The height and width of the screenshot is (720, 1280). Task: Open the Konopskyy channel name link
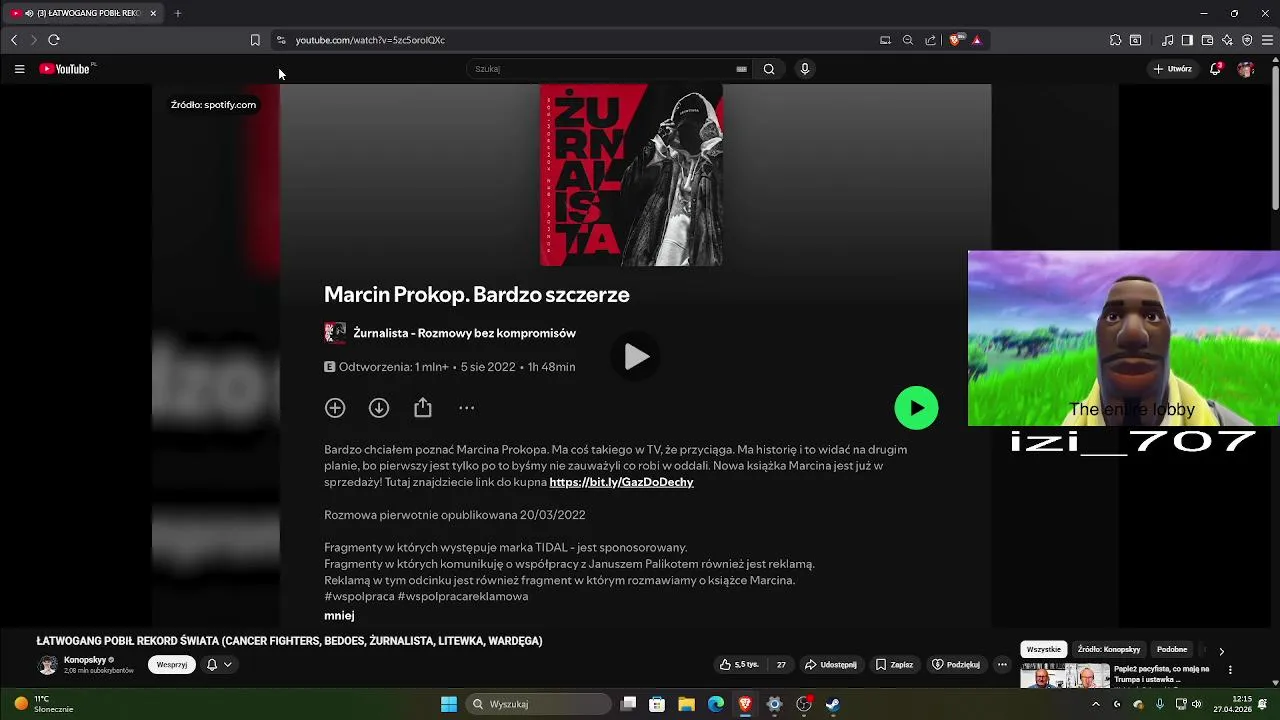tap(85, 660)
